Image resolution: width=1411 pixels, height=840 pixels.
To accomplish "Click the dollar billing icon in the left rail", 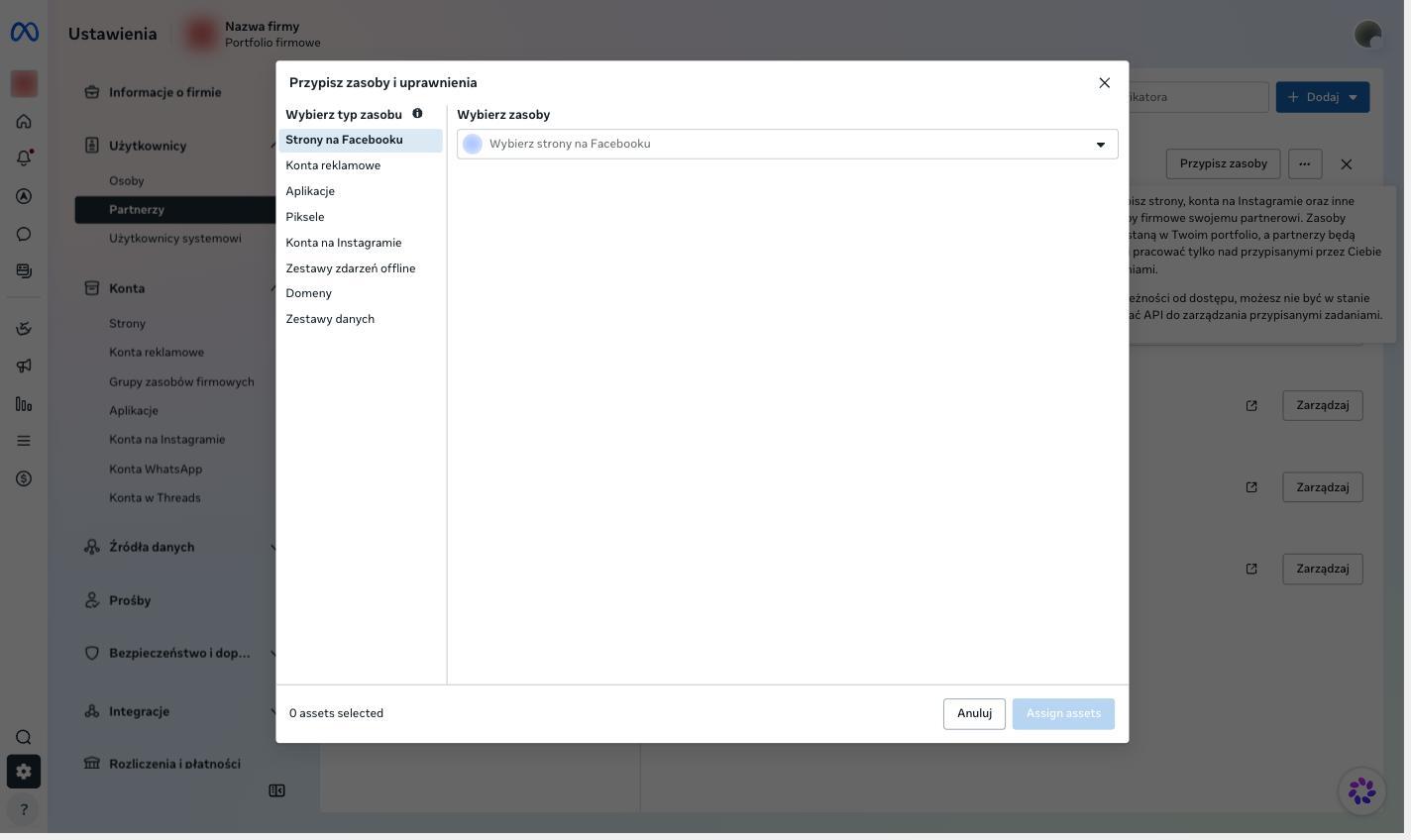I will (x=24, y=478).
